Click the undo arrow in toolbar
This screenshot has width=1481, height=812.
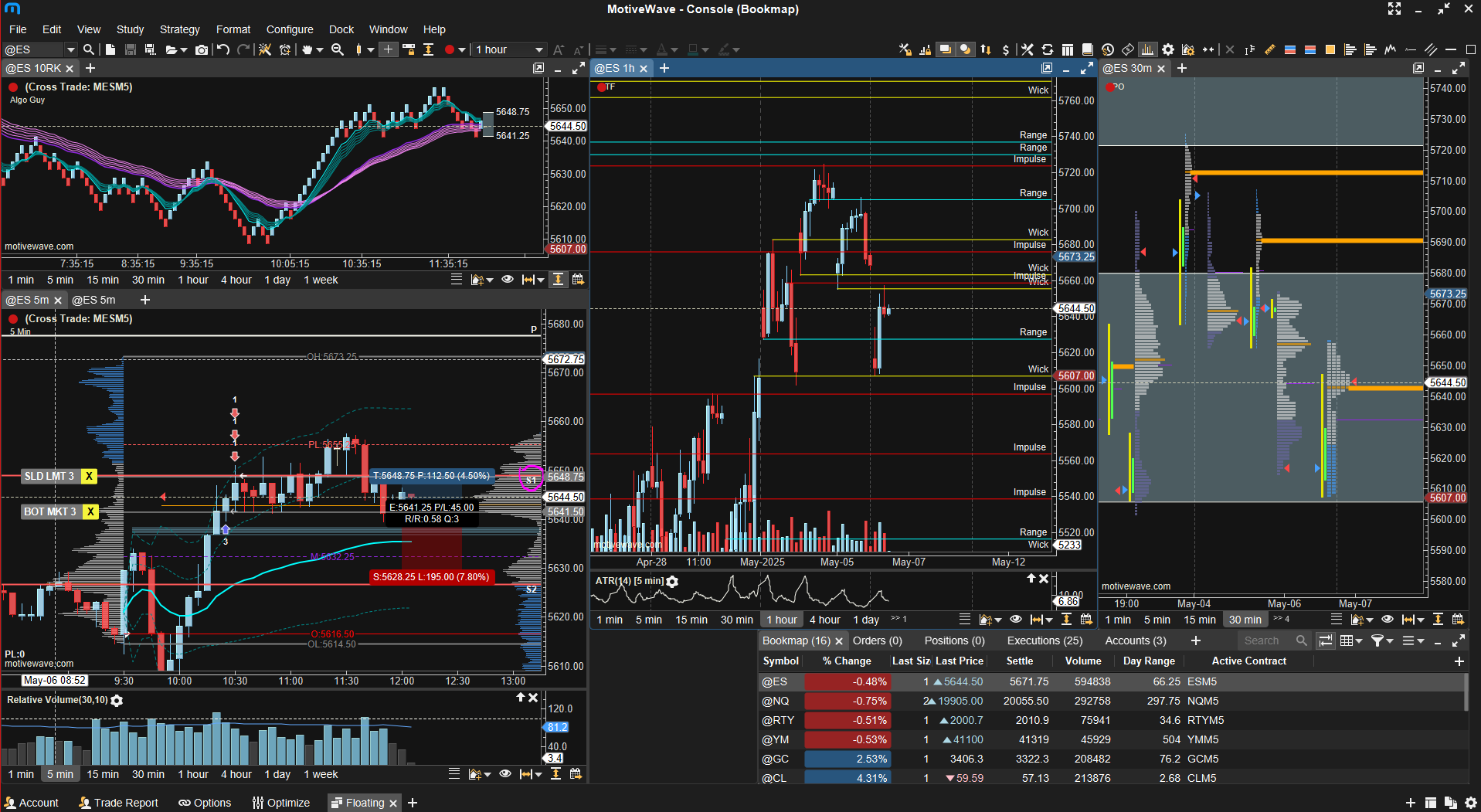coord(223,49)
